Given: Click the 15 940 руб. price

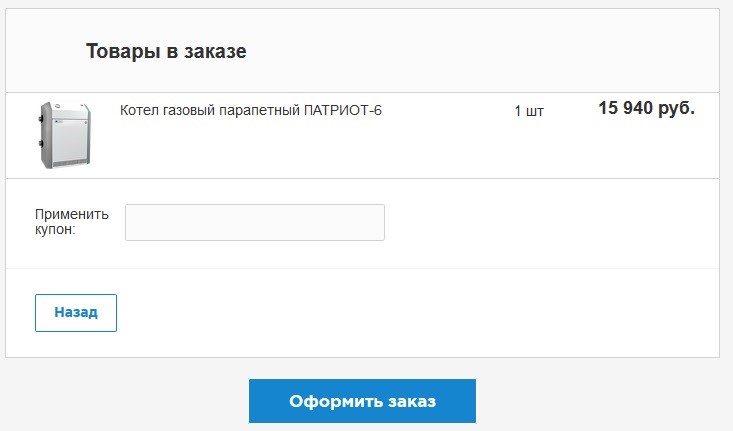Looking at the screenshot, I should 647,108.
